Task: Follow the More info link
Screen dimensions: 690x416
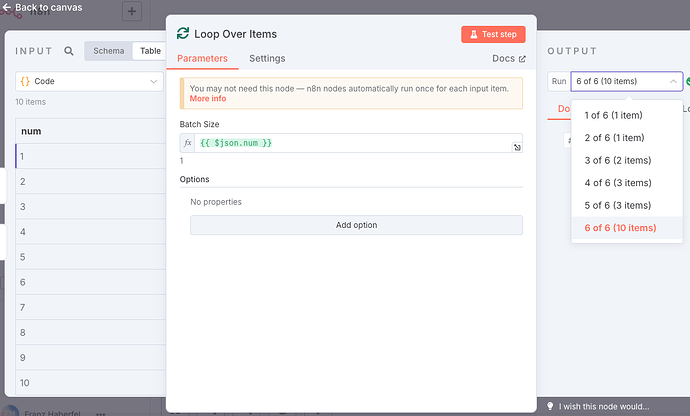Action: (x=208, y=99)
